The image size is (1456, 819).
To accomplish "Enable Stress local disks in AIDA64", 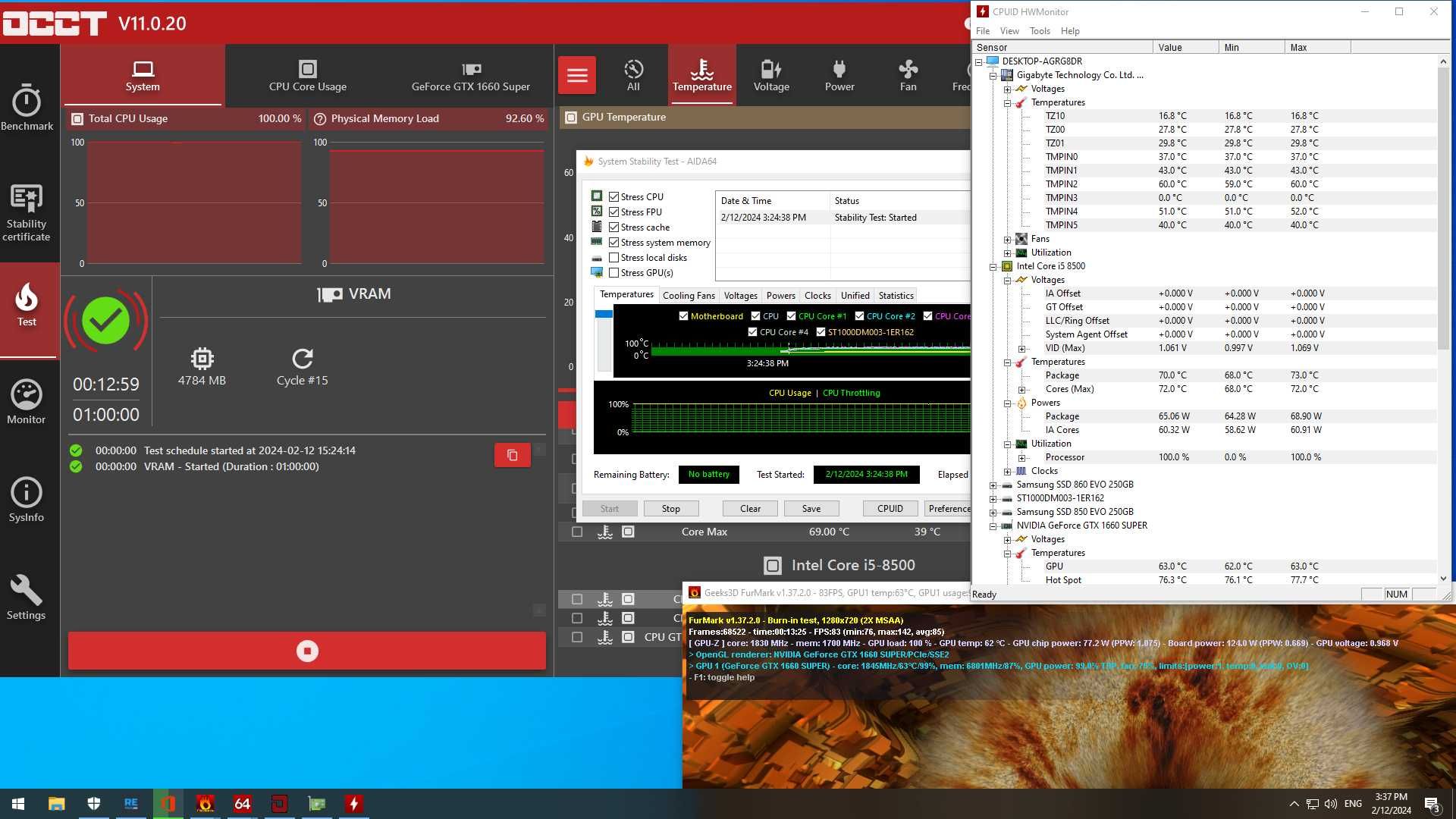I will 614,258.
